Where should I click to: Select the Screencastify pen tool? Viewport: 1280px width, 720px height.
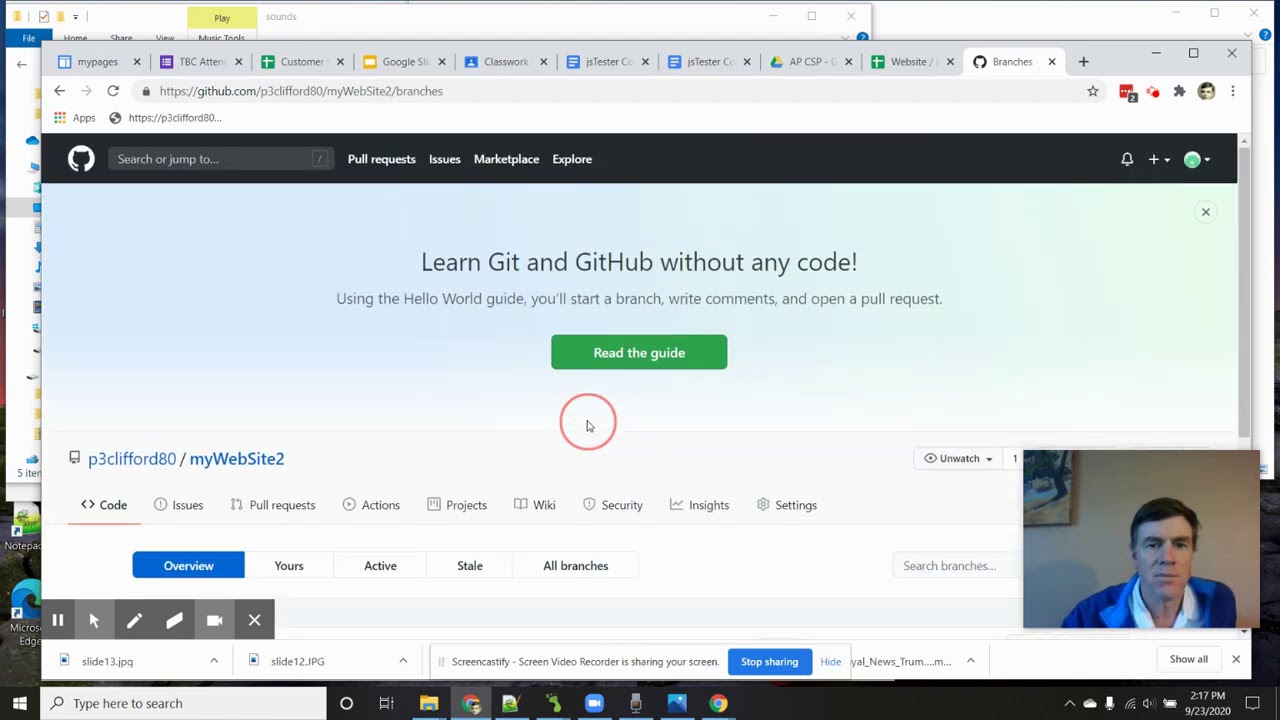134,621
